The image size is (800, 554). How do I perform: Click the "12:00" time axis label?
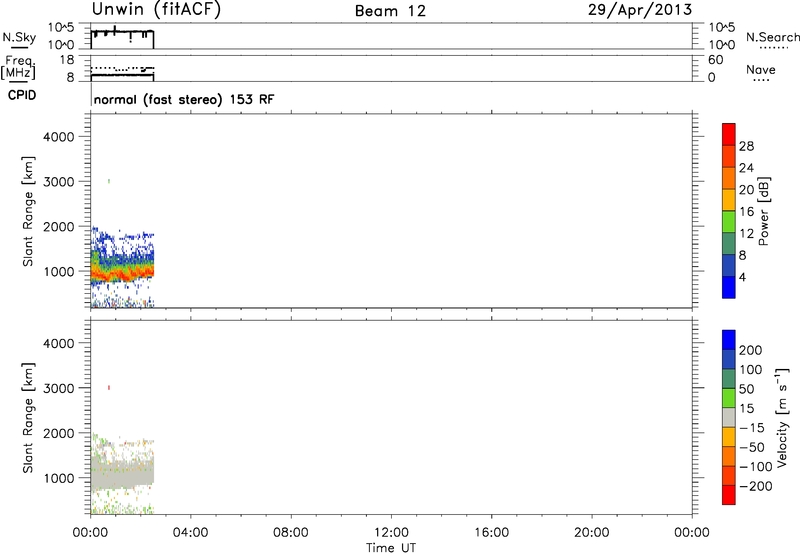[391, 533]
